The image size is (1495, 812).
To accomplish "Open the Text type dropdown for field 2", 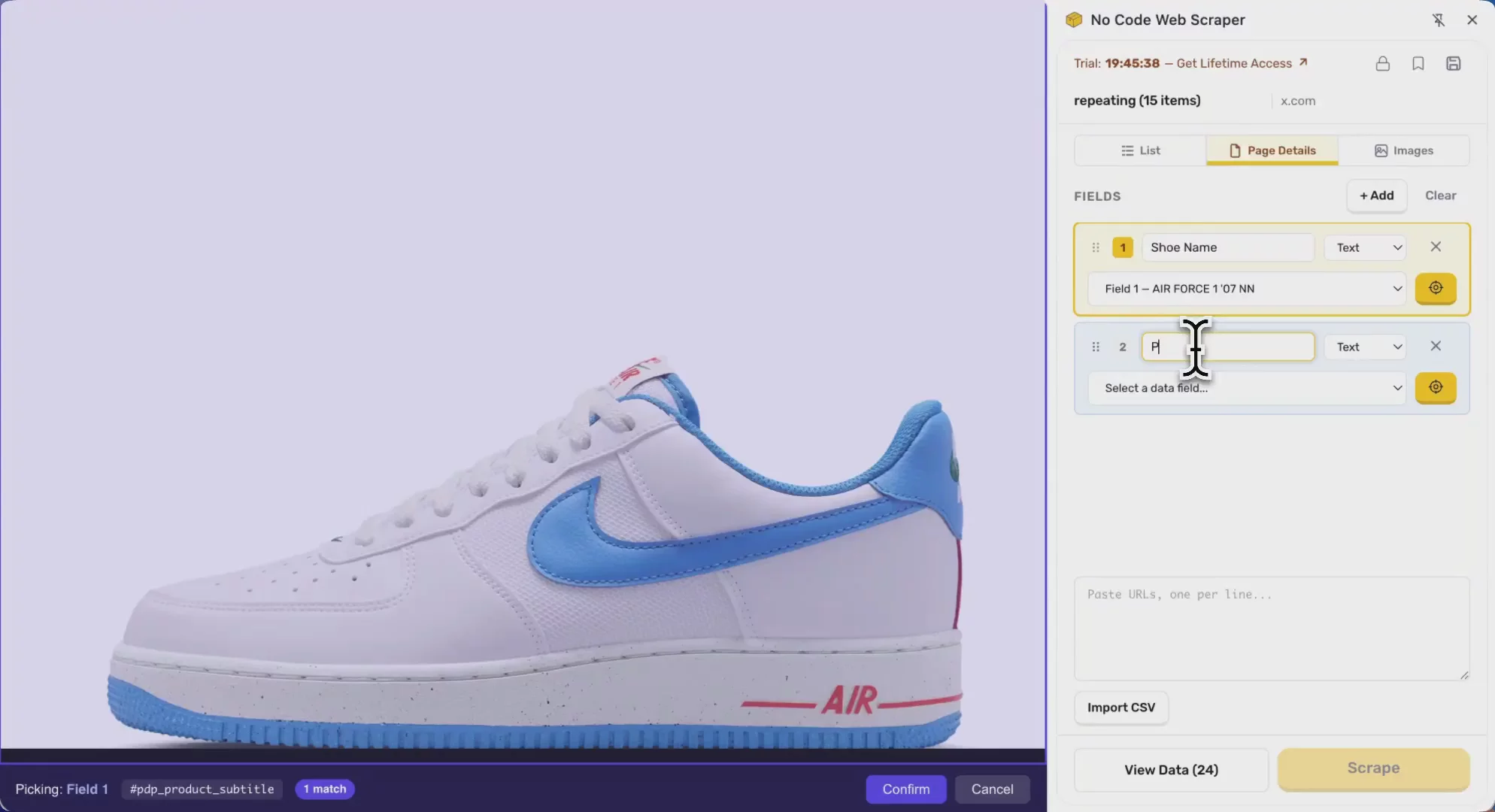I will 1365,347.
